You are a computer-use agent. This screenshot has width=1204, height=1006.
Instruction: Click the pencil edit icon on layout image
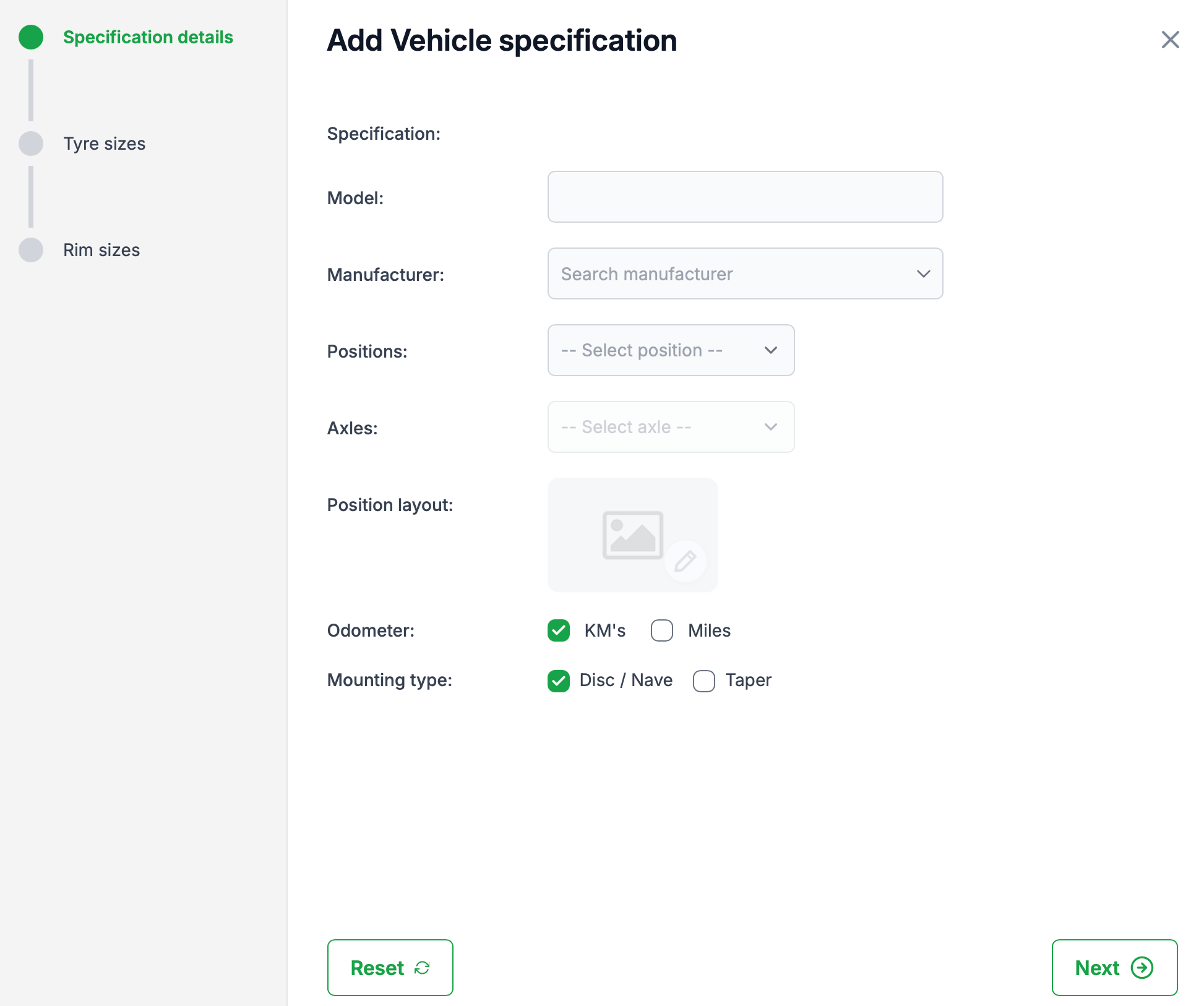point(685,561)
